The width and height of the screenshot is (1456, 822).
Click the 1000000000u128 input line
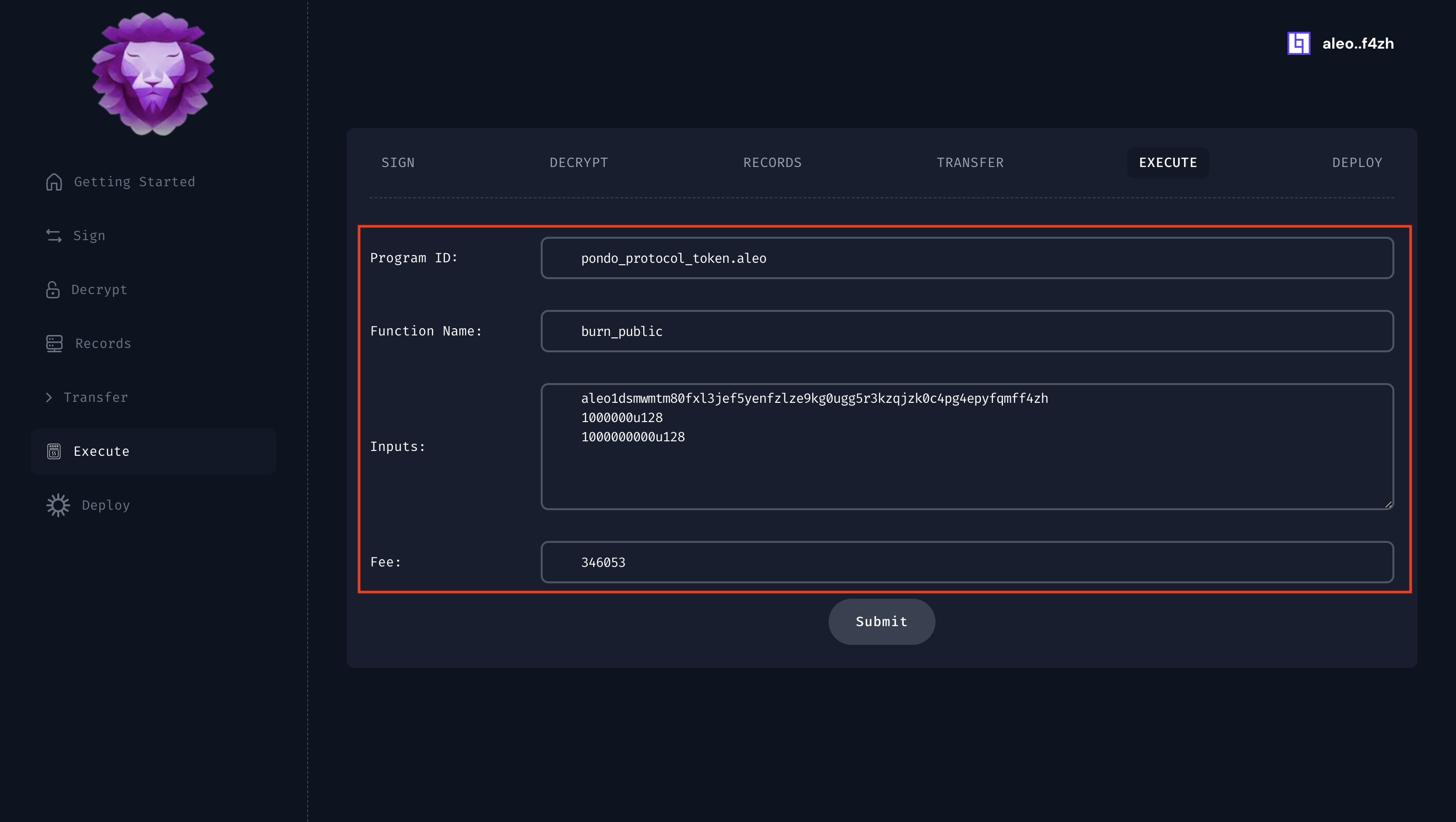pos(633,437)
